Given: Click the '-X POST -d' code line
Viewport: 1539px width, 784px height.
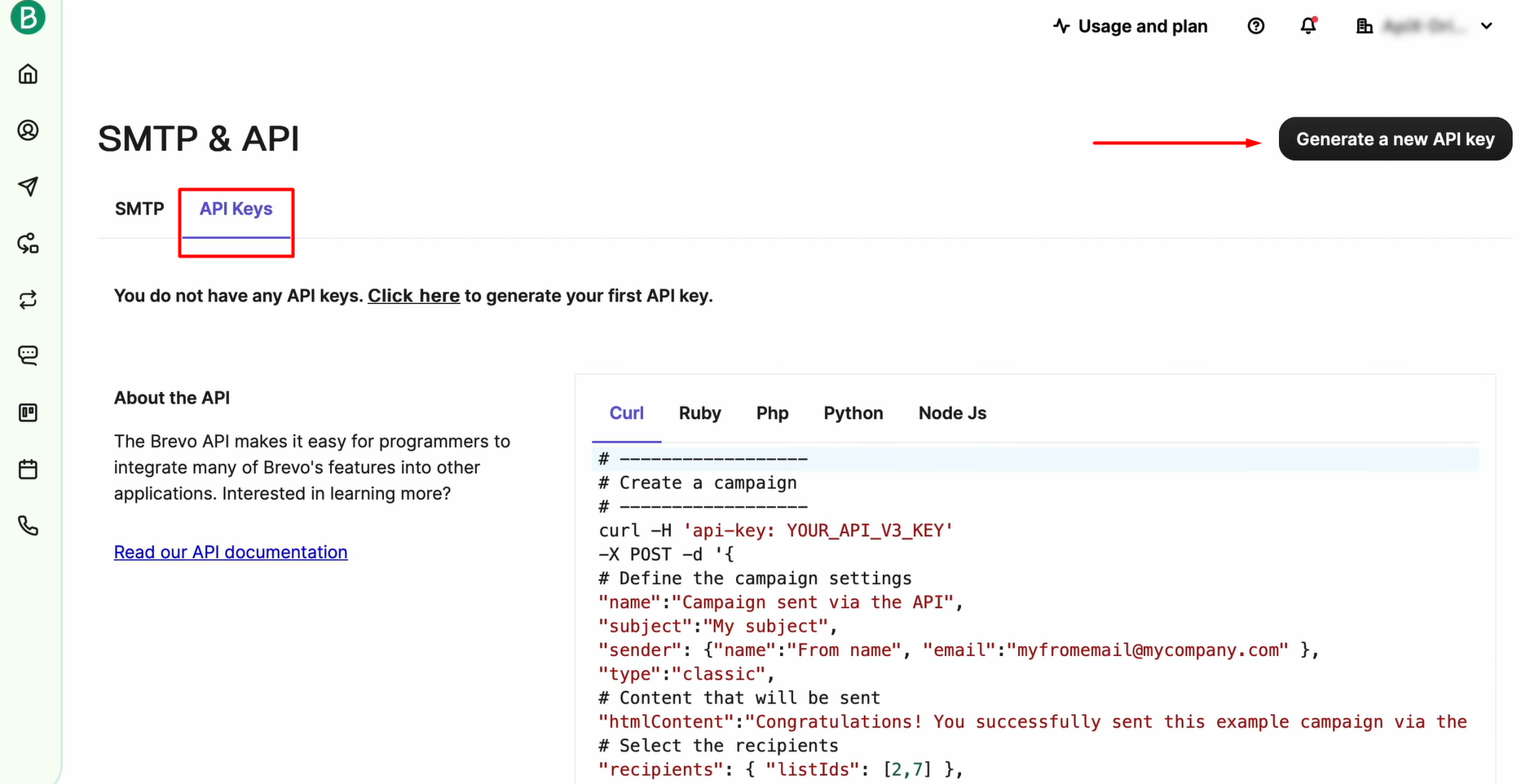Looking at the screenshot, I should [667, 554].
